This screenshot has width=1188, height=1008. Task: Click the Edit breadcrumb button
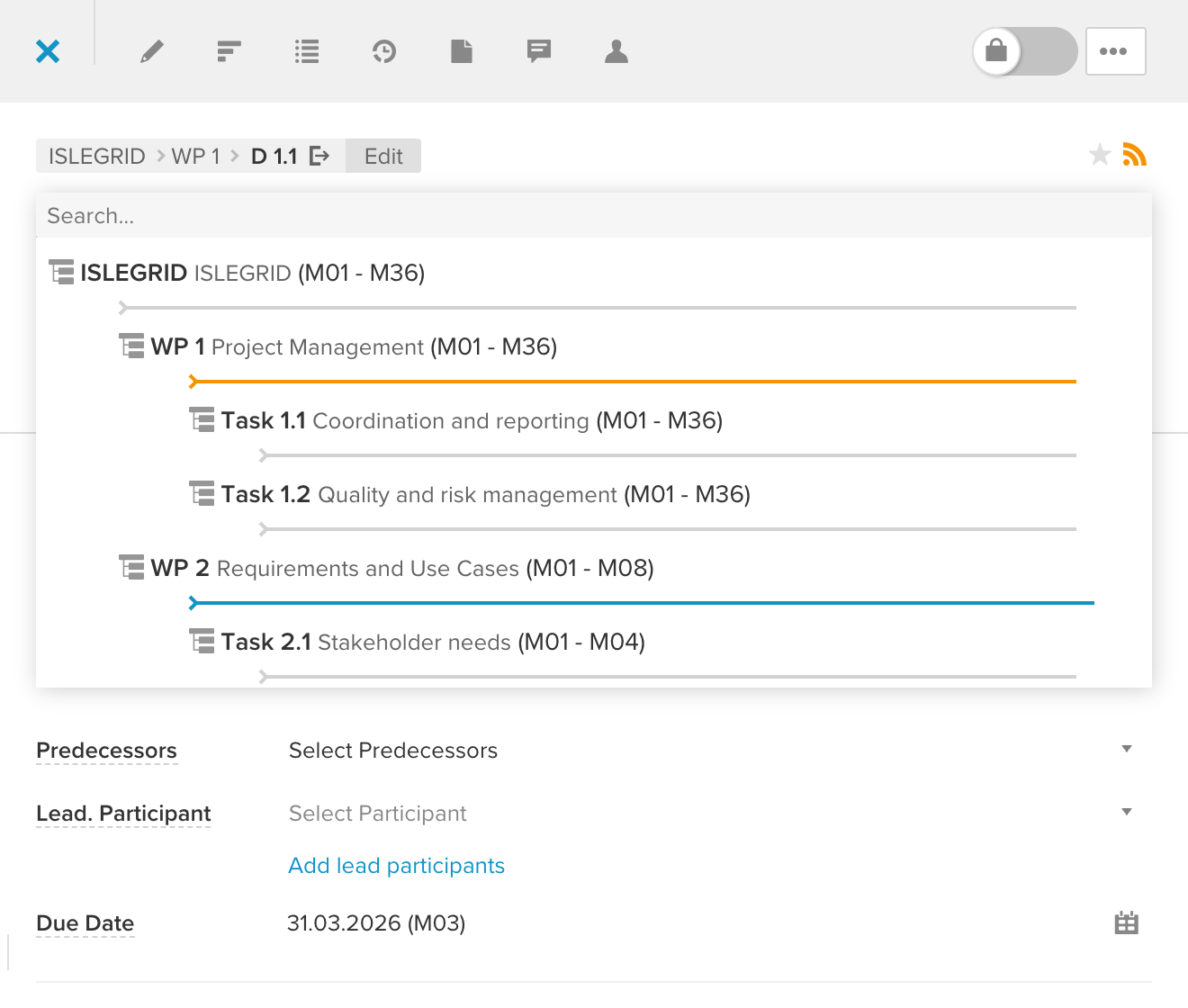[383, 157]
